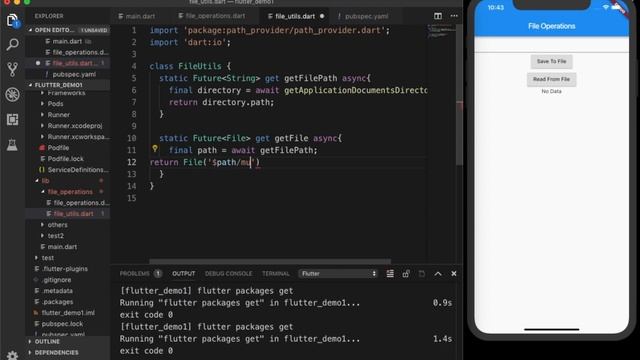This screenshot has height=360, width=640.
Task: Open the .packages file
Action: [58, 302]
